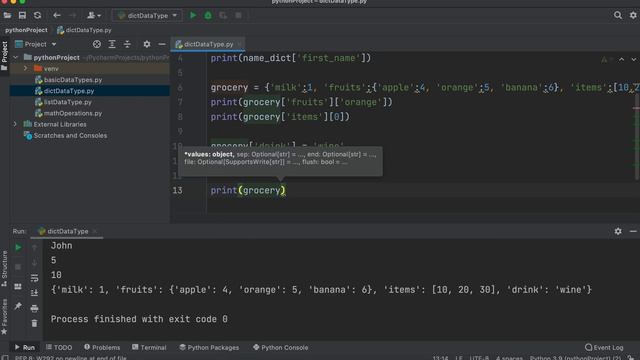
Task: Clear Run output with trash icon
Action: click(x=34, y=323)
